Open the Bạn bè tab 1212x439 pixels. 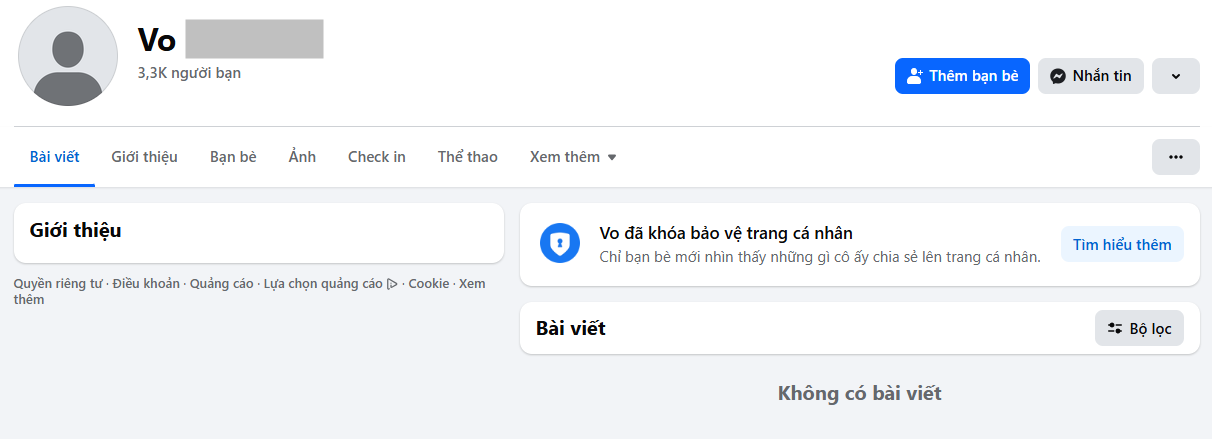pyautogui.click(x=233, y=157)
